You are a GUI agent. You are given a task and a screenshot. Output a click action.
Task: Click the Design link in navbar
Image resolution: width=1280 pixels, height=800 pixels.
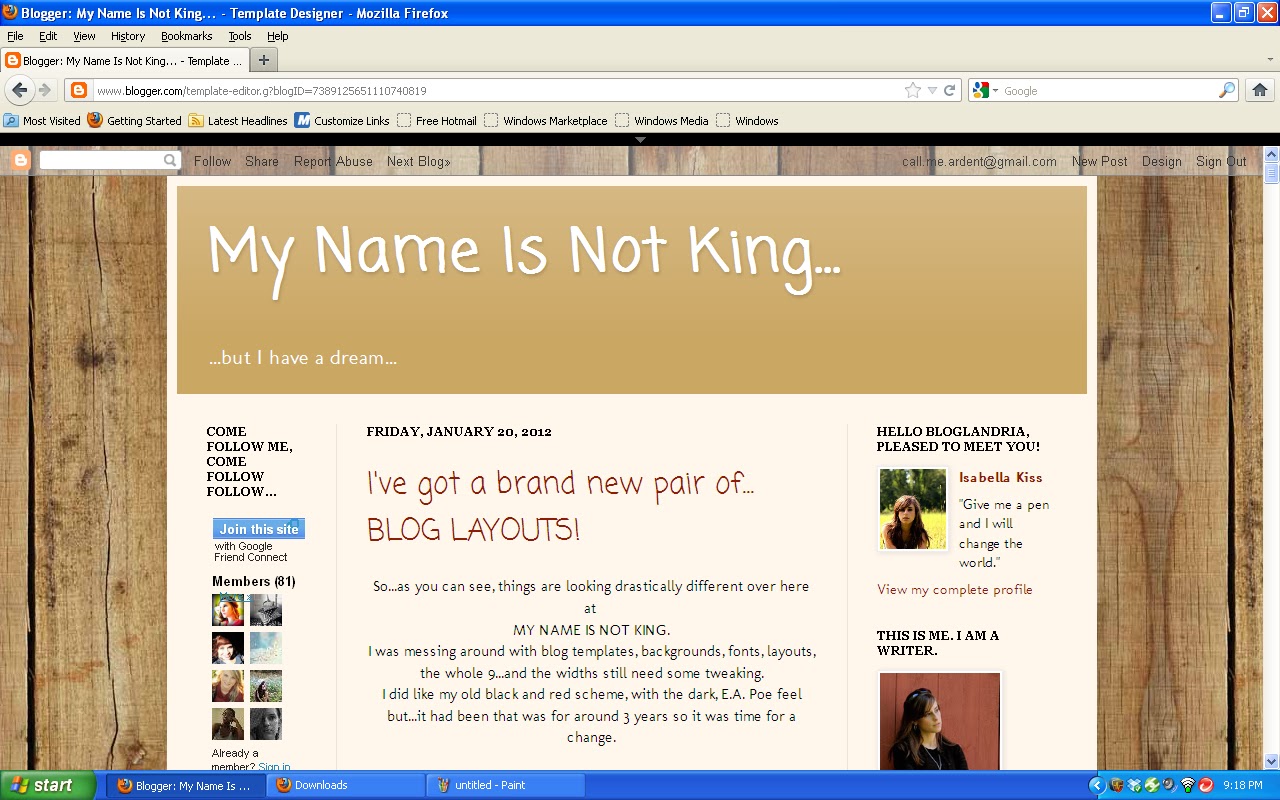coord(1162,161)
